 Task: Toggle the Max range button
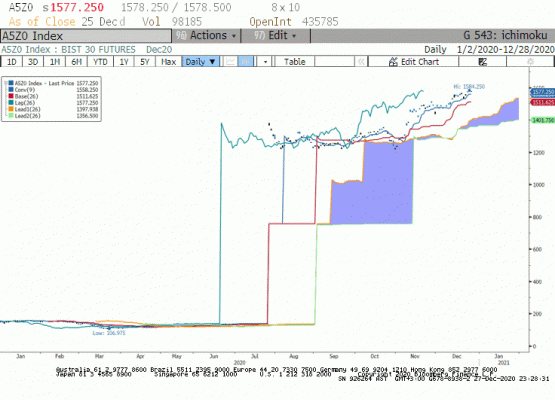[168, 62]
